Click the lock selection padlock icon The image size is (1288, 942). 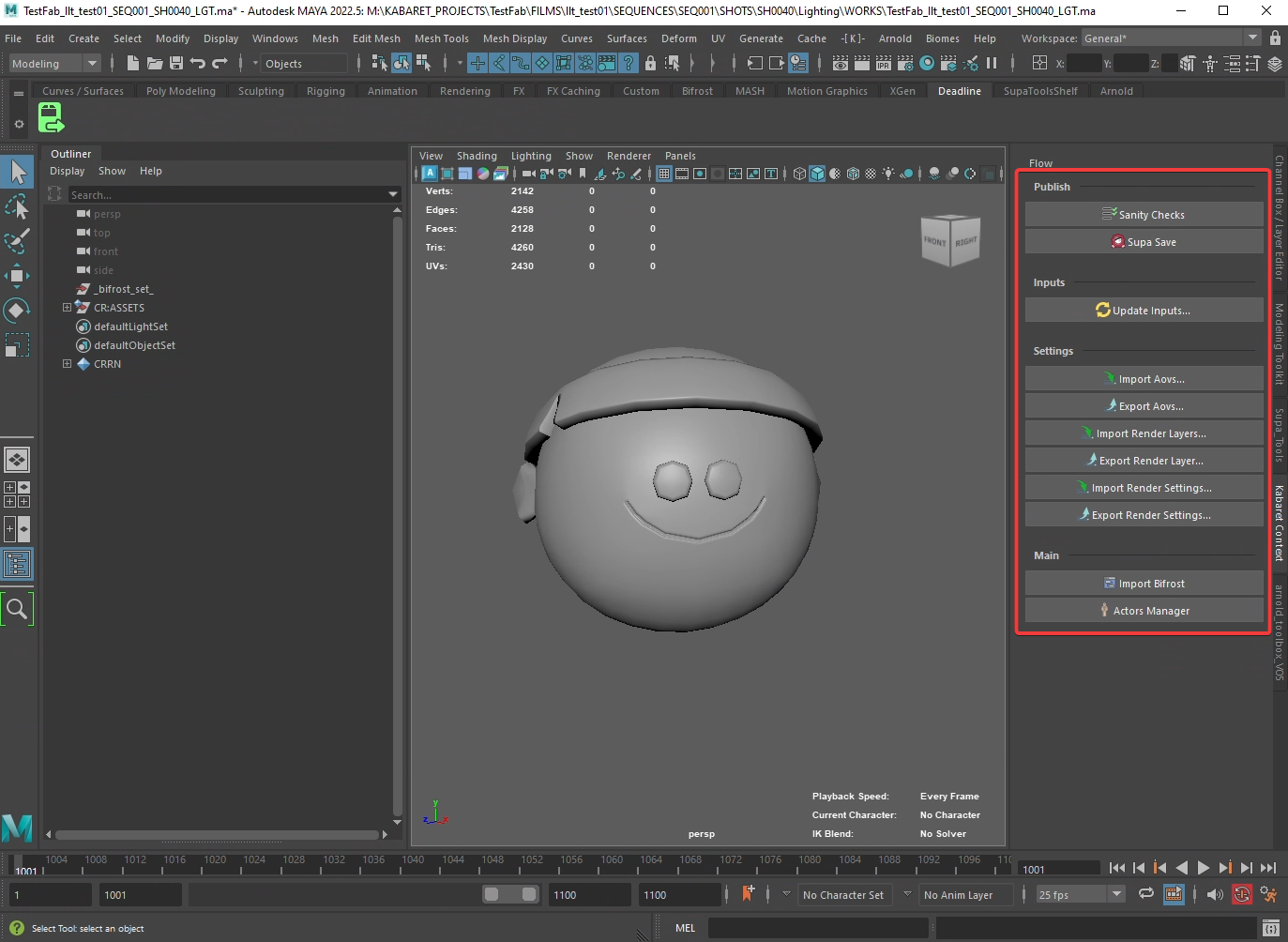pyautogui.click(x=650, y=64)
